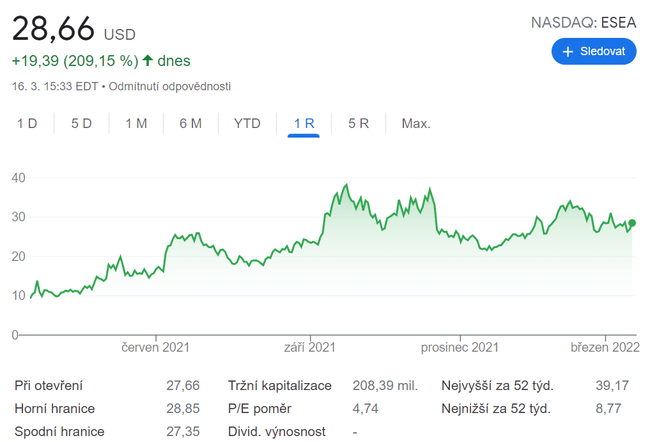
Task: Click the březen 2022 axis label
Action: [x=604, y=348]
